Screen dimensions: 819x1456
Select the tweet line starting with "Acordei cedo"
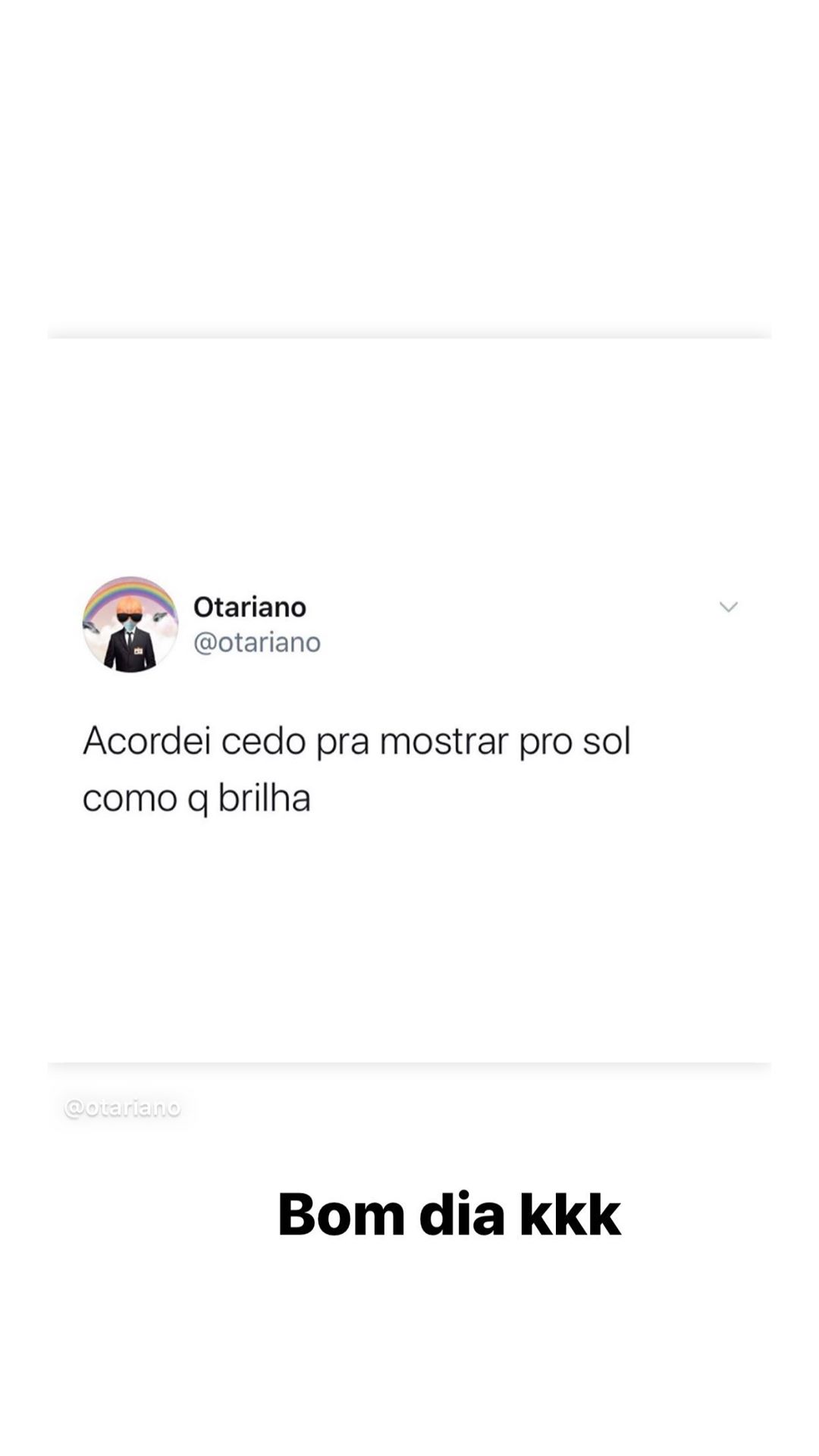point(356,741)
